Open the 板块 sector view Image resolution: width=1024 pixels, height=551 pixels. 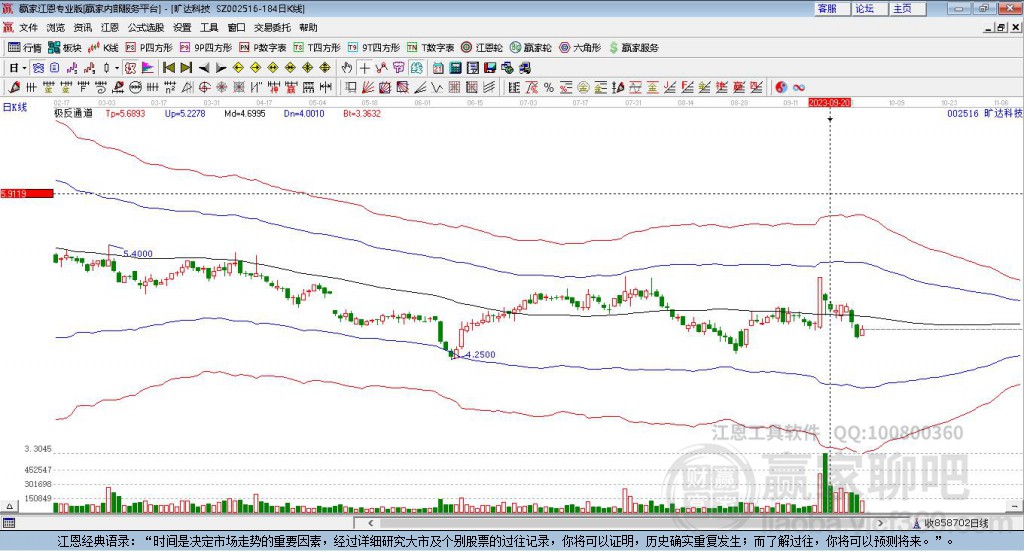tap(64, 48)
